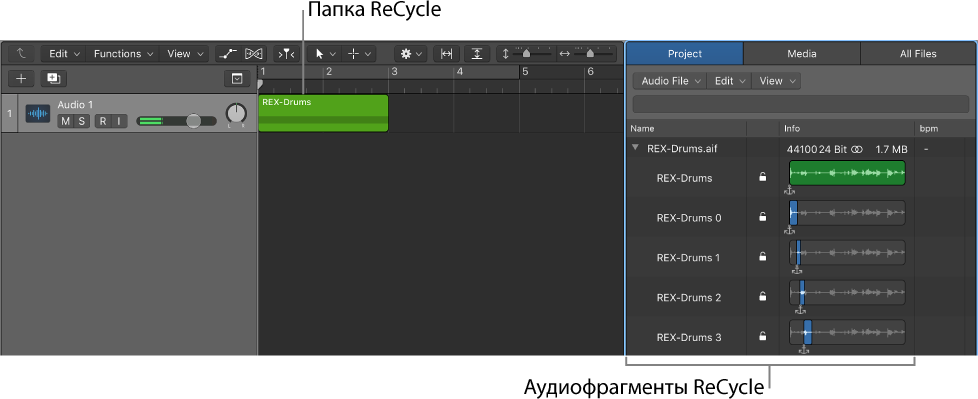The width and height of the screenshot is (978, 399).
Task: Click the vertical auto-zoom icon
Action: [477, 54]
